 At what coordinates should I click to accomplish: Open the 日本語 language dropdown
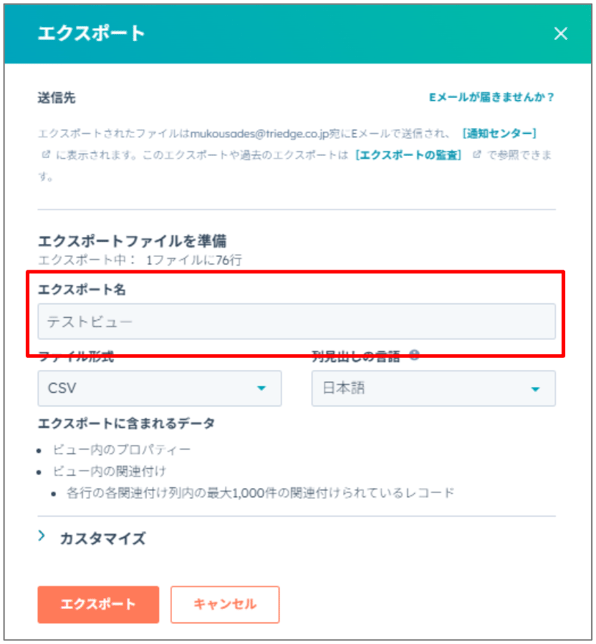(x=433, y=388)
